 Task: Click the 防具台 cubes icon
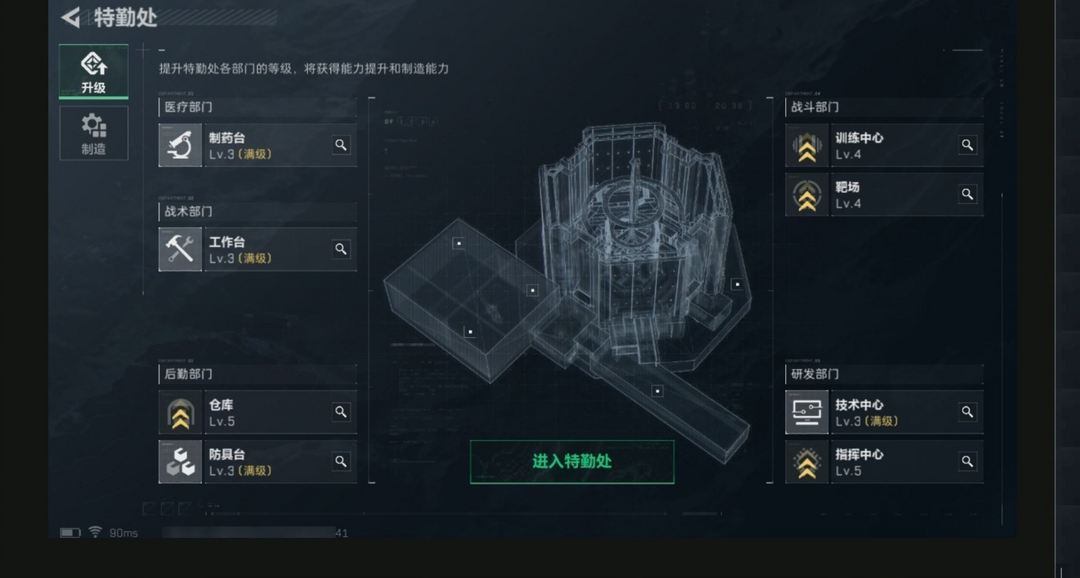coord(180,462)
